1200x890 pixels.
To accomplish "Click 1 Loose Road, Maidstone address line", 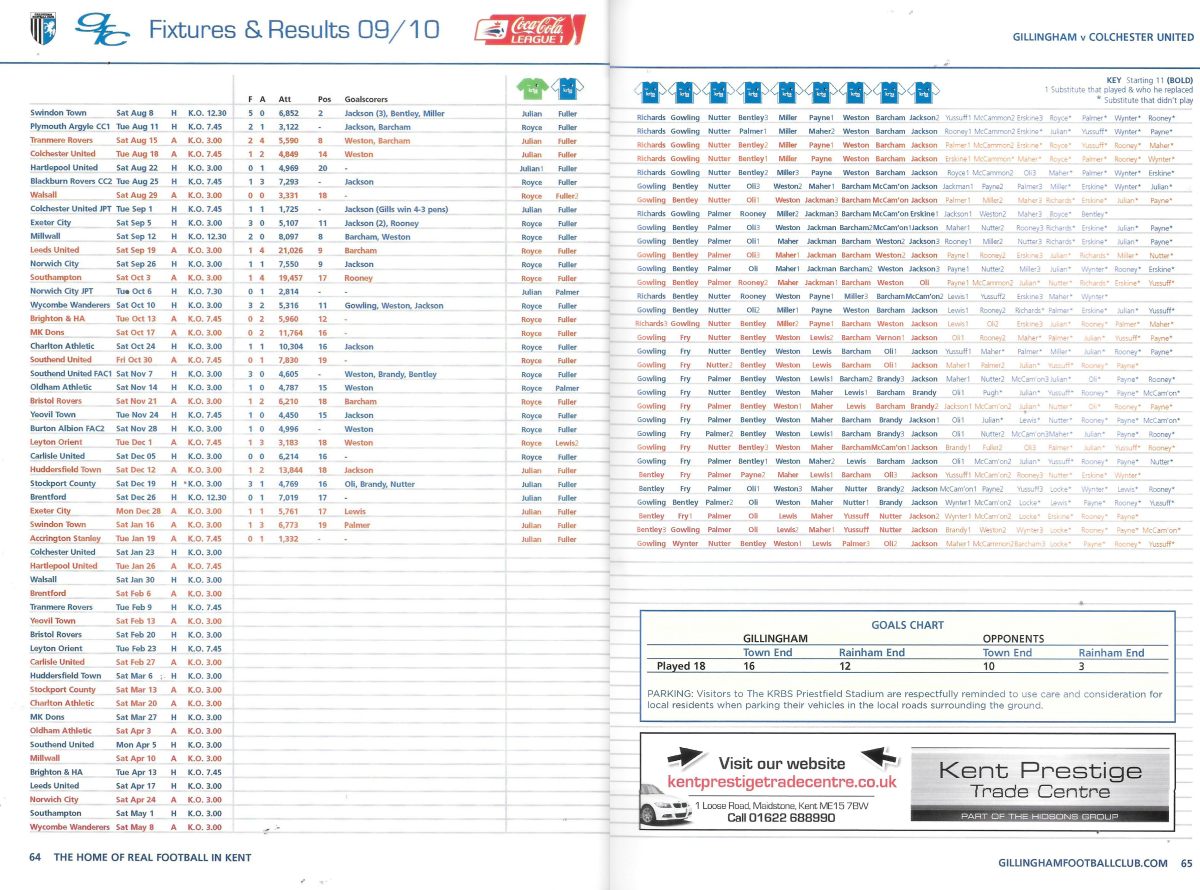I will click(781, 805).
